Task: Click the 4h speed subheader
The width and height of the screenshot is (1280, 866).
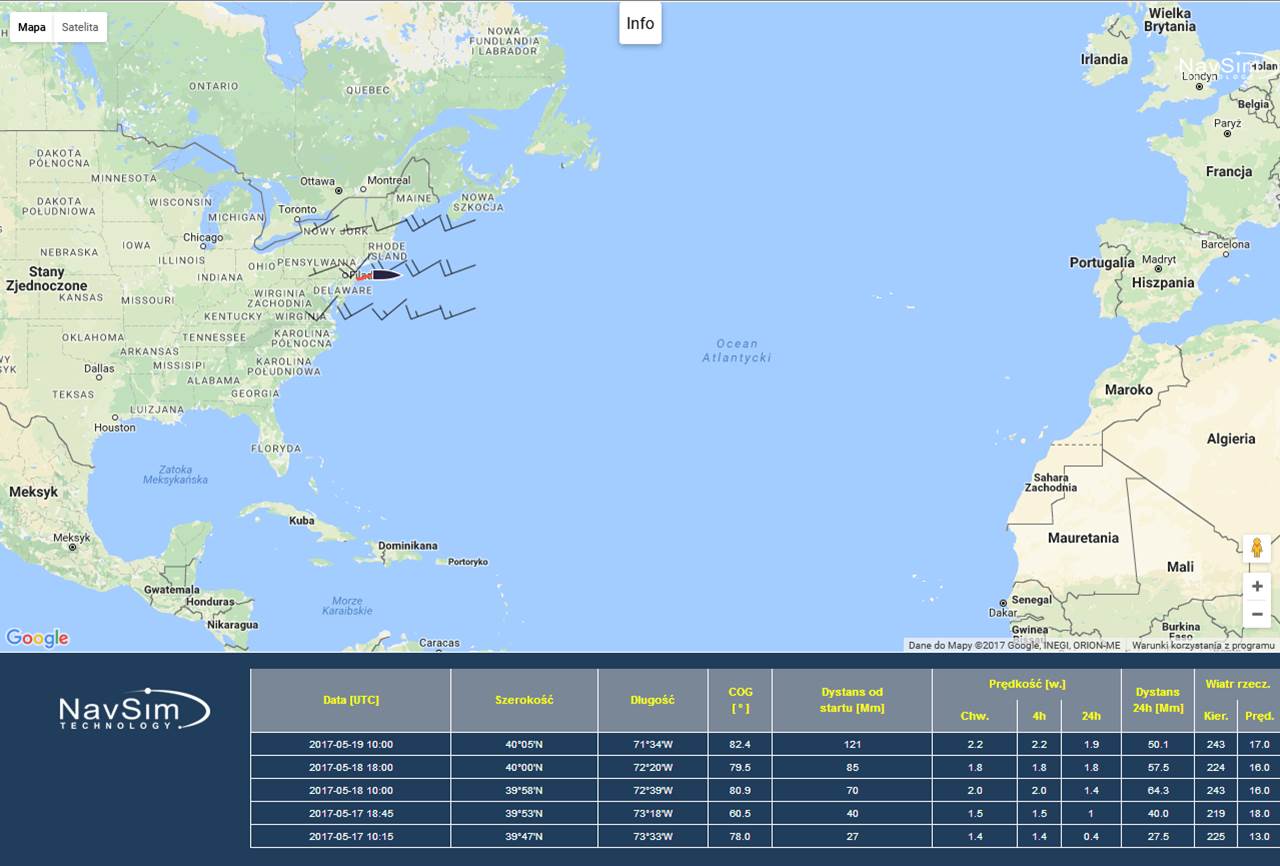Action: point(1039,715)
